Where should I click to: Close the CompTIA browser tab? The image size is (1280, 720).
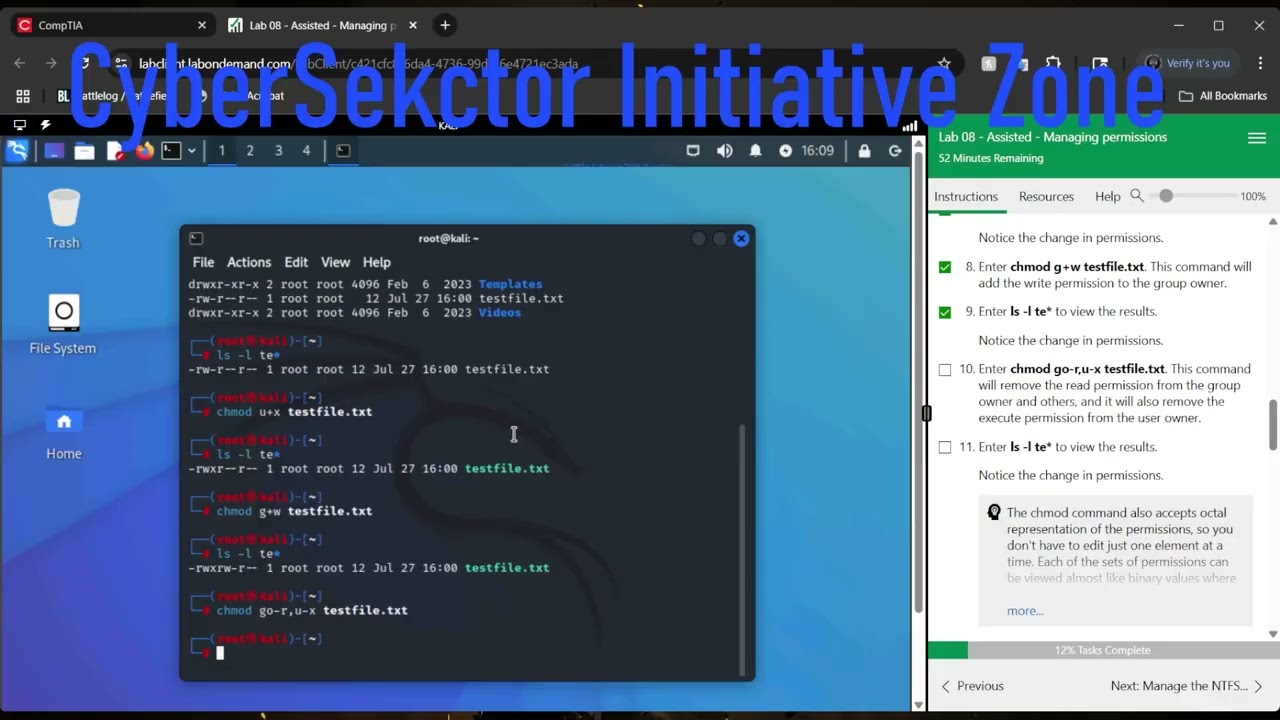[x=201, y=25]
